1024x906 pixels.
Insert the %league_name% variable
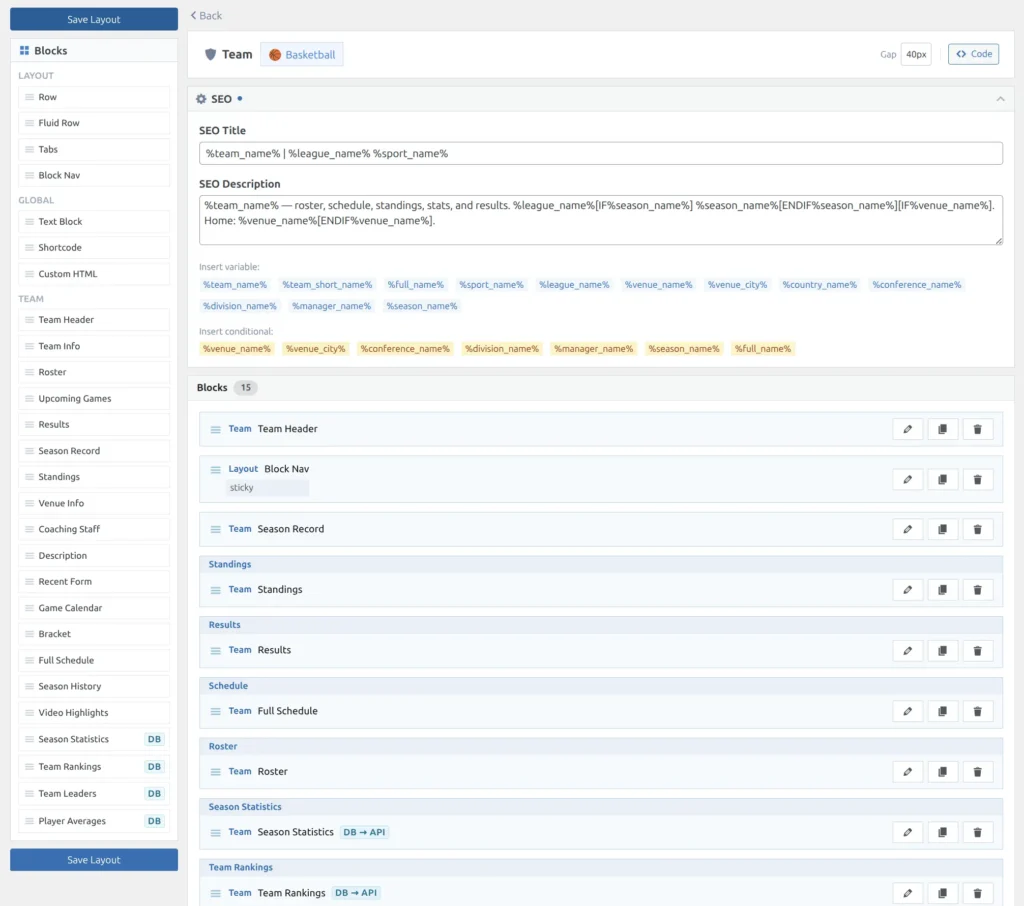click(574, 285)
